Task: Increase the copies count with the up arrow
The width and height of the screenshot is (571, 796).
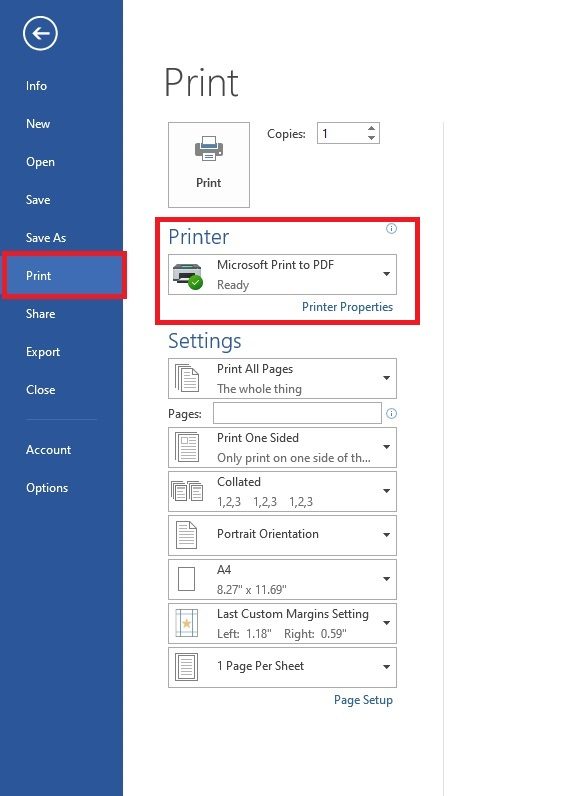Action: pos(372,128)
